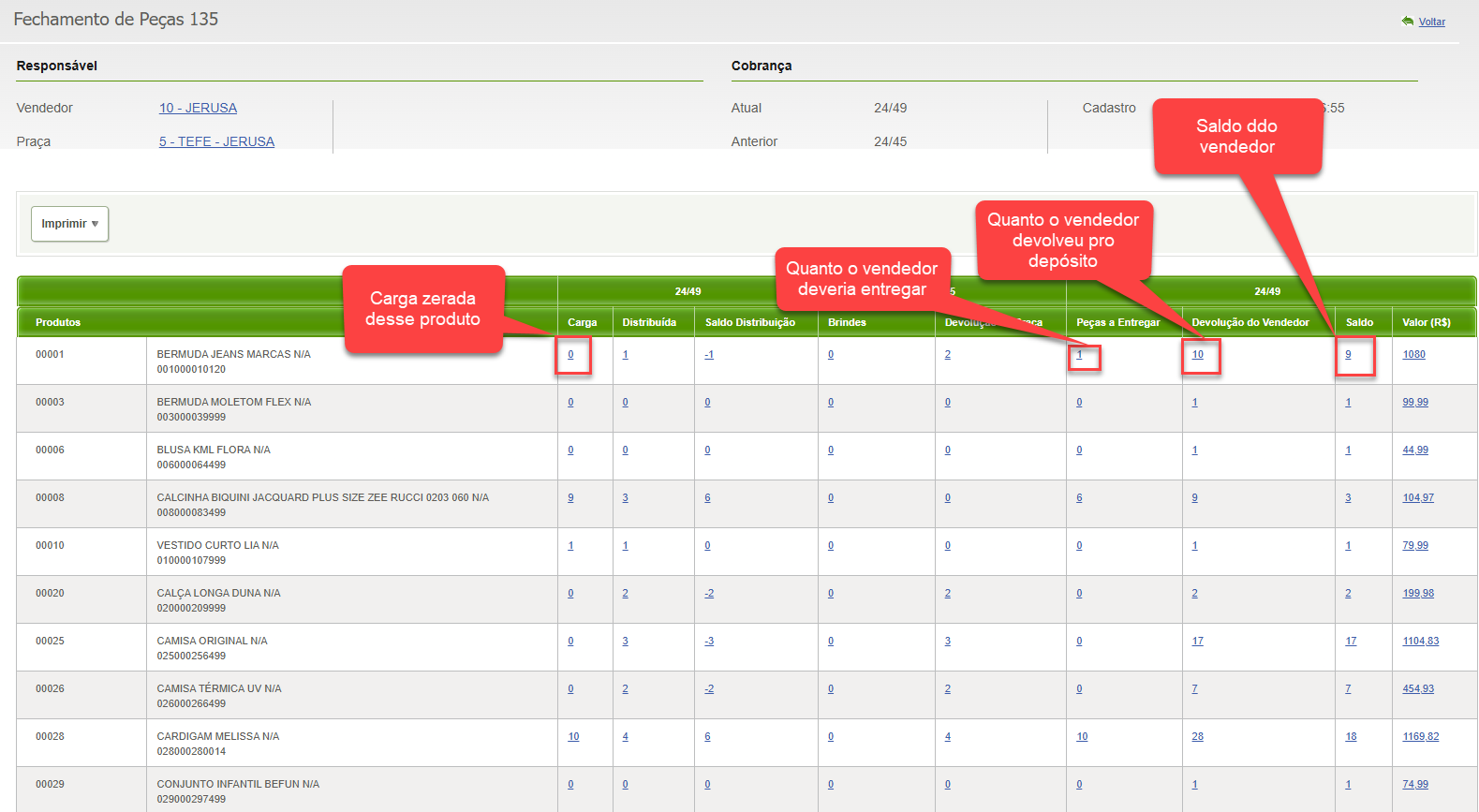
Task: Click the Valor (R$) column header
Action: 1427,322
